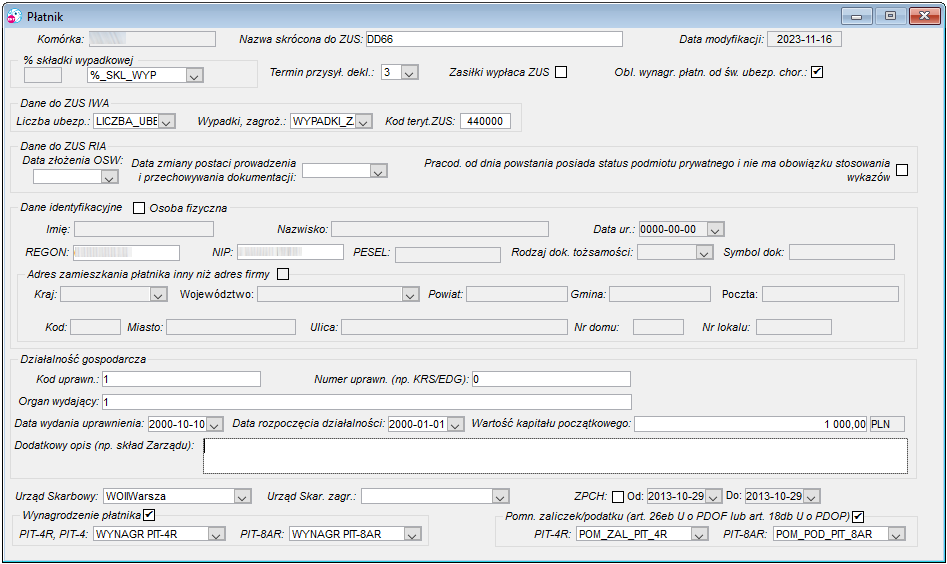Uncheck the Wynagrodzenie płatnika checkbox
Viewport: 947px width, 564px height.
pos(149,514)
